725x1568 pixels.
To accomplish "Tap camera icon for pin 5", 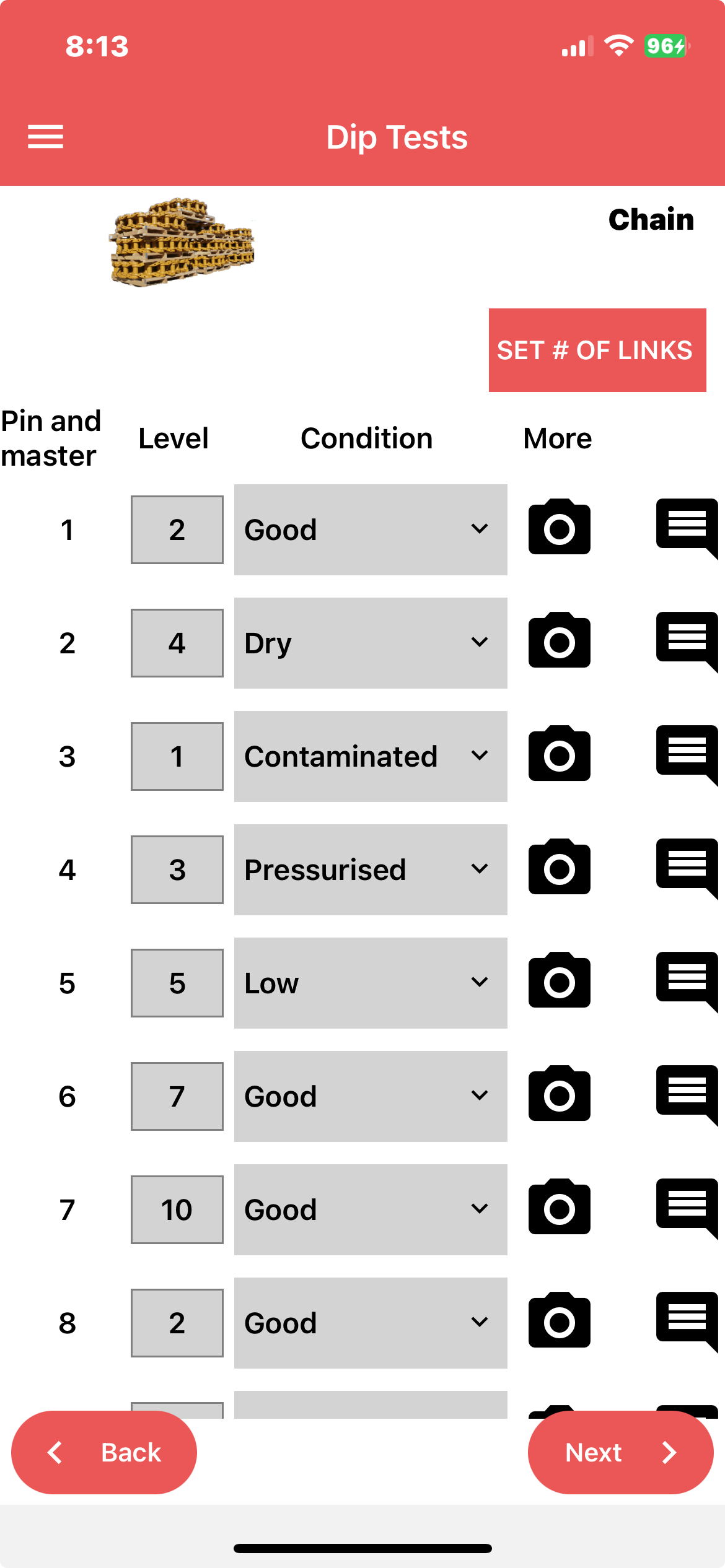I will (559, 981).
